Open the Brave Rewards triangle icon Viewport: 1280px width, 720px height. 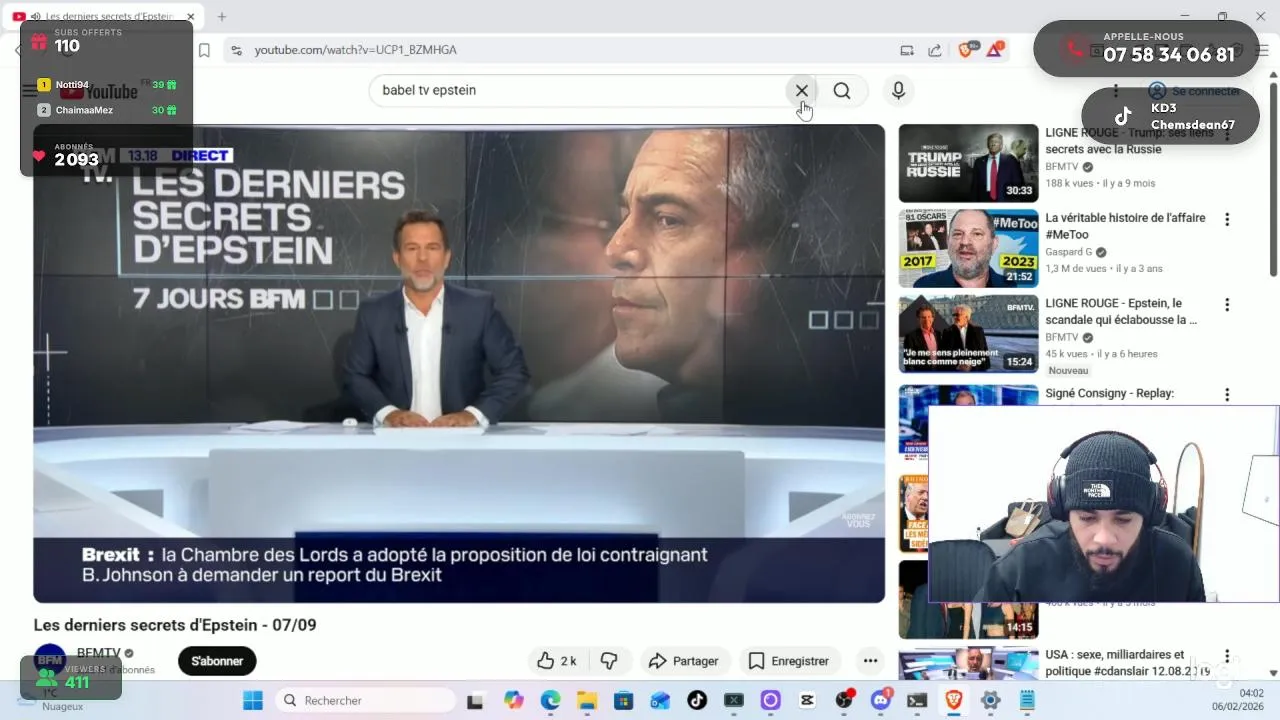[x=995, y=50]
